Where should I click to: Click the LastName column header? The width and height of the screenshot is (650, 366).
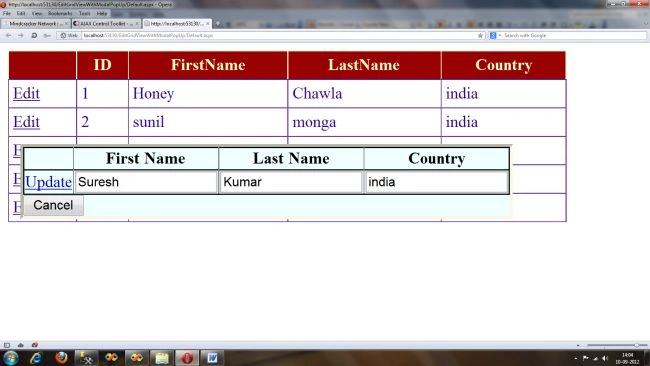[364, 65]
